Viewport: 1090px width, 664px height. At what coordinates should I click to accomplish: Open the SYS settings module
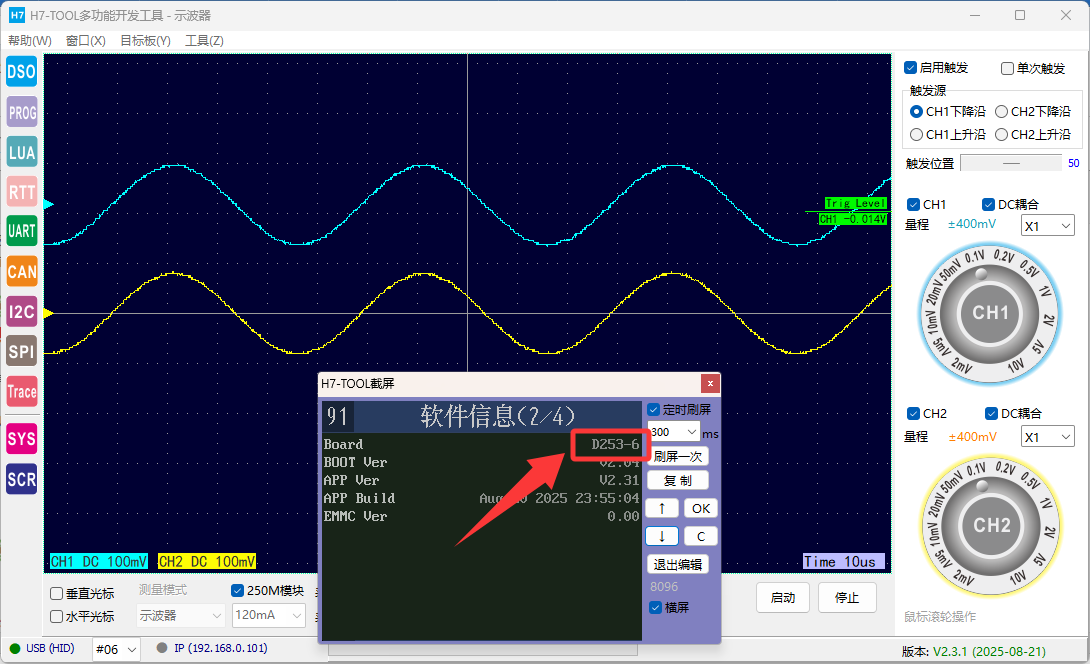(x=22, y=439)
